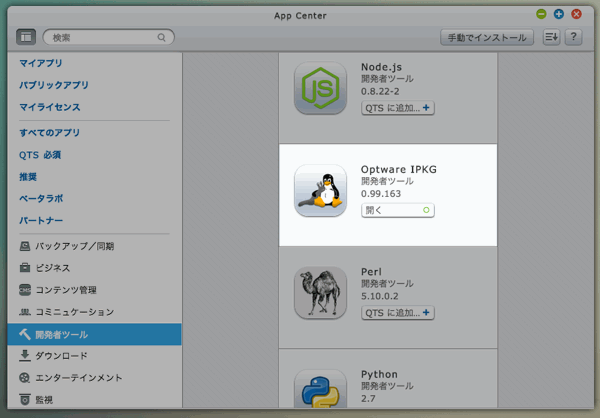
Task: Click the Python app title
Action: (379, 374)
